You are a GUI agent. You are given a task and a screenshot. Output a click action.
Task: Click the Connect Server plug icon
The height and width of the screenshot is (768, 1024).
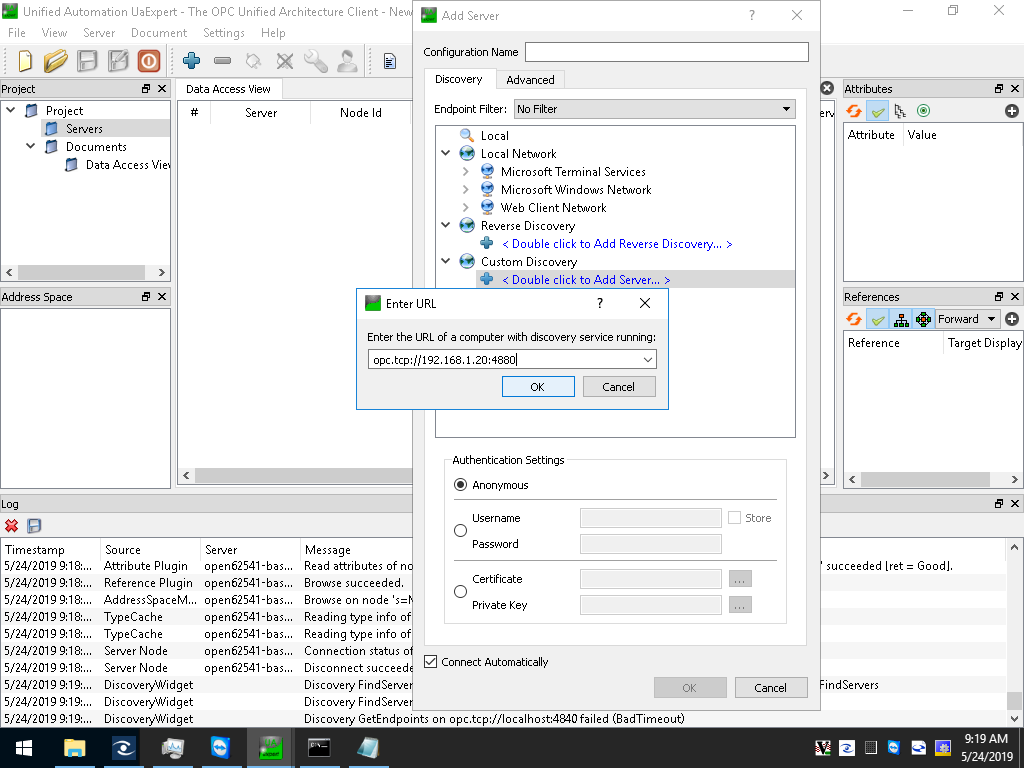pyautogui.click(x=253, y=61)
